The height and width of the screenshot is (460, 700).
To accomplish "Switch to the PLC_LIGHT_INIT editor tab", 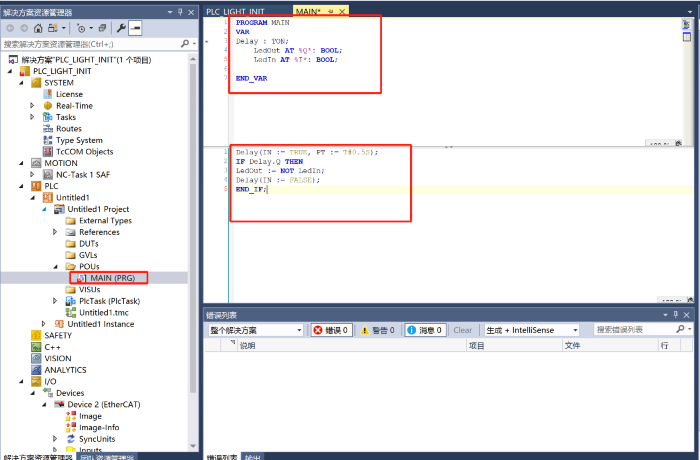I will pyautogui.click(x=235, y=12).
